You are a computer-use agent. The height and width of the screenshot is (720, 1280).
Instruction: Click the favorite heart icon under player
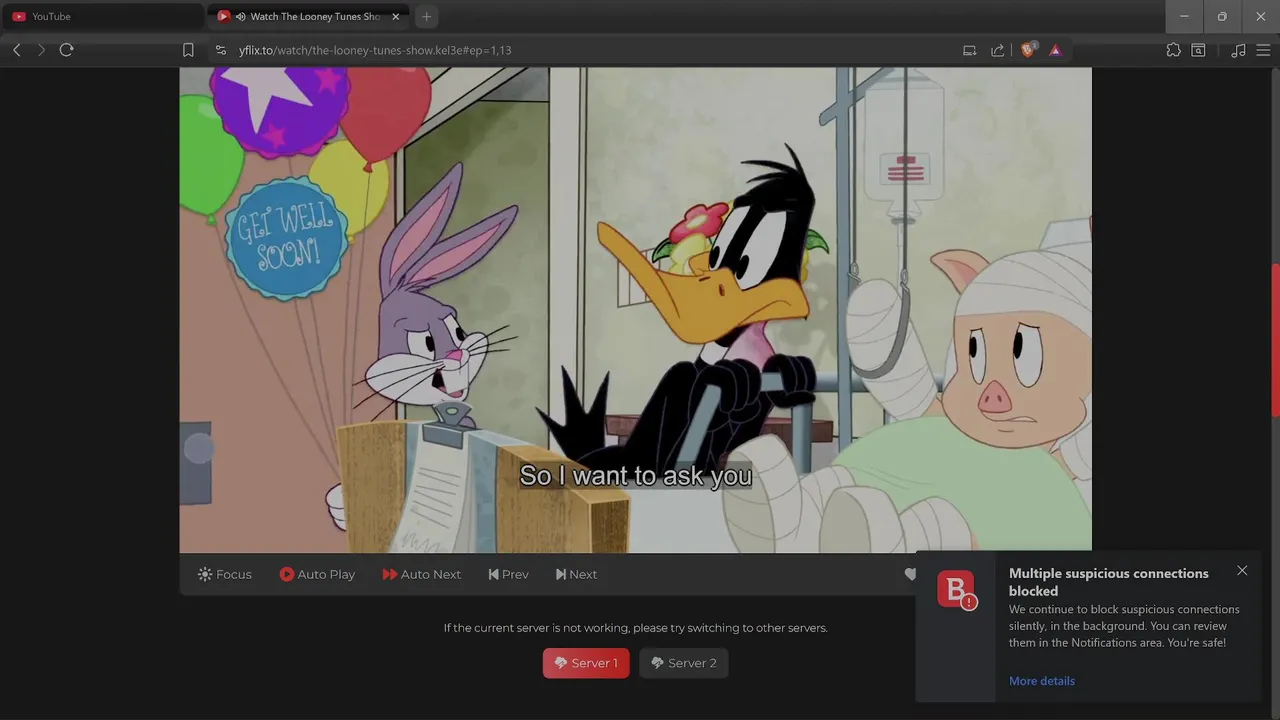point(910,574)
